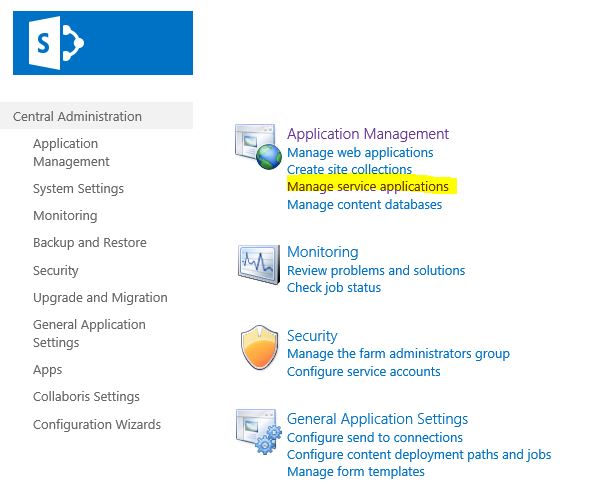Open Apps in the left navigation
This screenshot has height=492, width=595.
[x=47, y=370]
